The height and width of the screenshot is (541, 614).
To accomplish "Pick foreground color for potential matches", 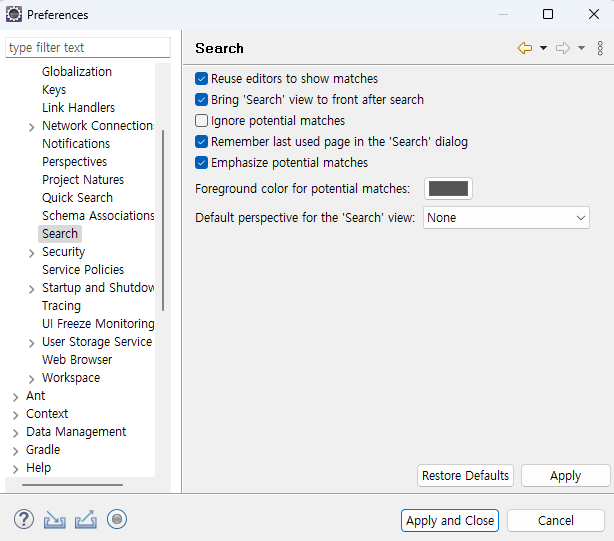I will pyautogui.click(x=448, y=189).
